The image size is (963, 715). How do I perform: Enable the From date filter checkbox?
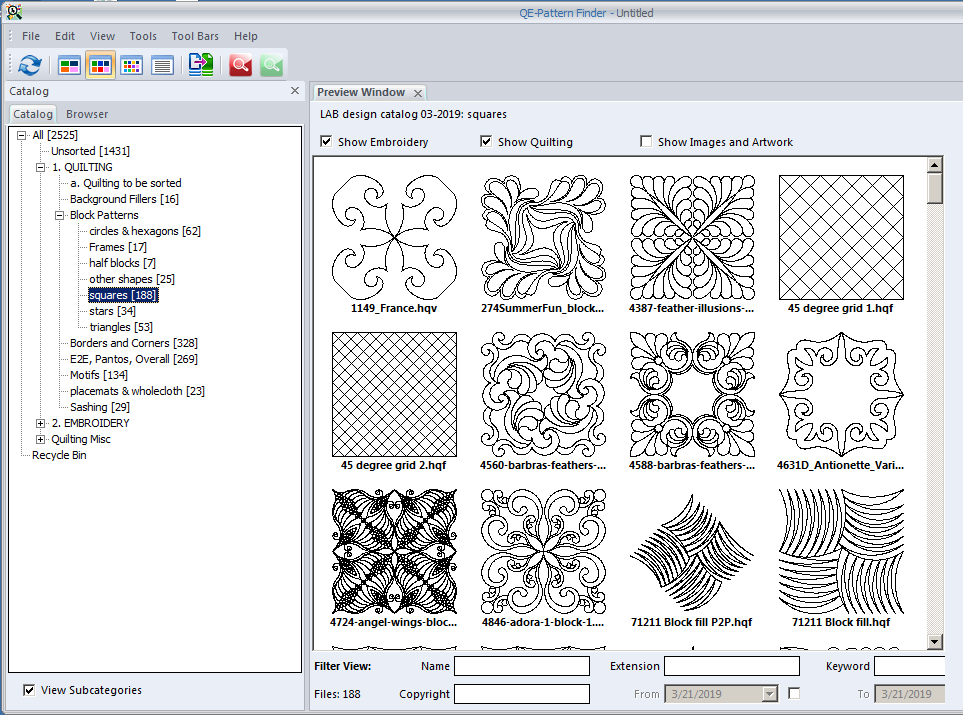[x=794, y=694]
